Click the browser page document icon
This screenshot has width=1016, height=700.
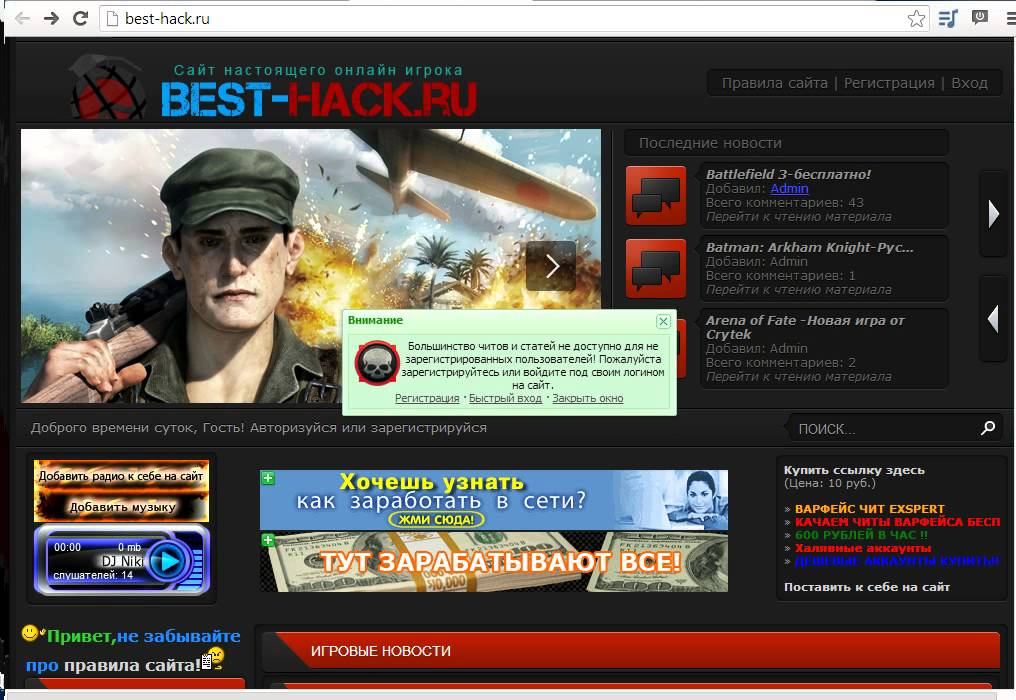pyautogui.click(x=112, y=18)
